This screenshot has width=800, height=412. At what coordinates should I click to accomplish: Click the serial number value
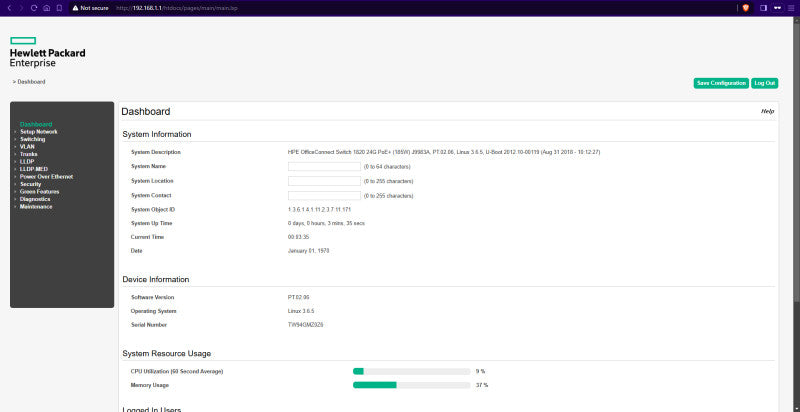pyautogui.click(x=305, y=325)
